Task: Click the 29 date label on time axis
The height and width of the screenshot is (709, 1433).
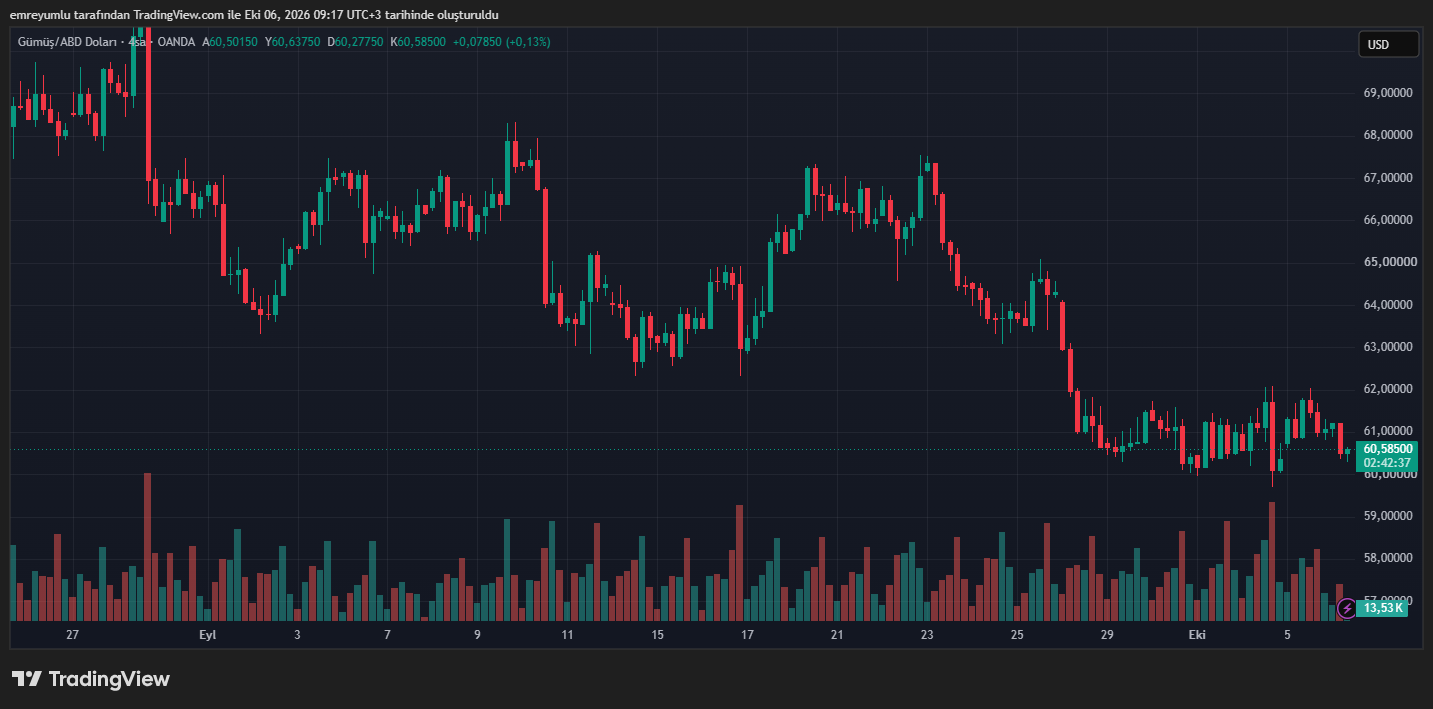Action: pos(1107,635)
